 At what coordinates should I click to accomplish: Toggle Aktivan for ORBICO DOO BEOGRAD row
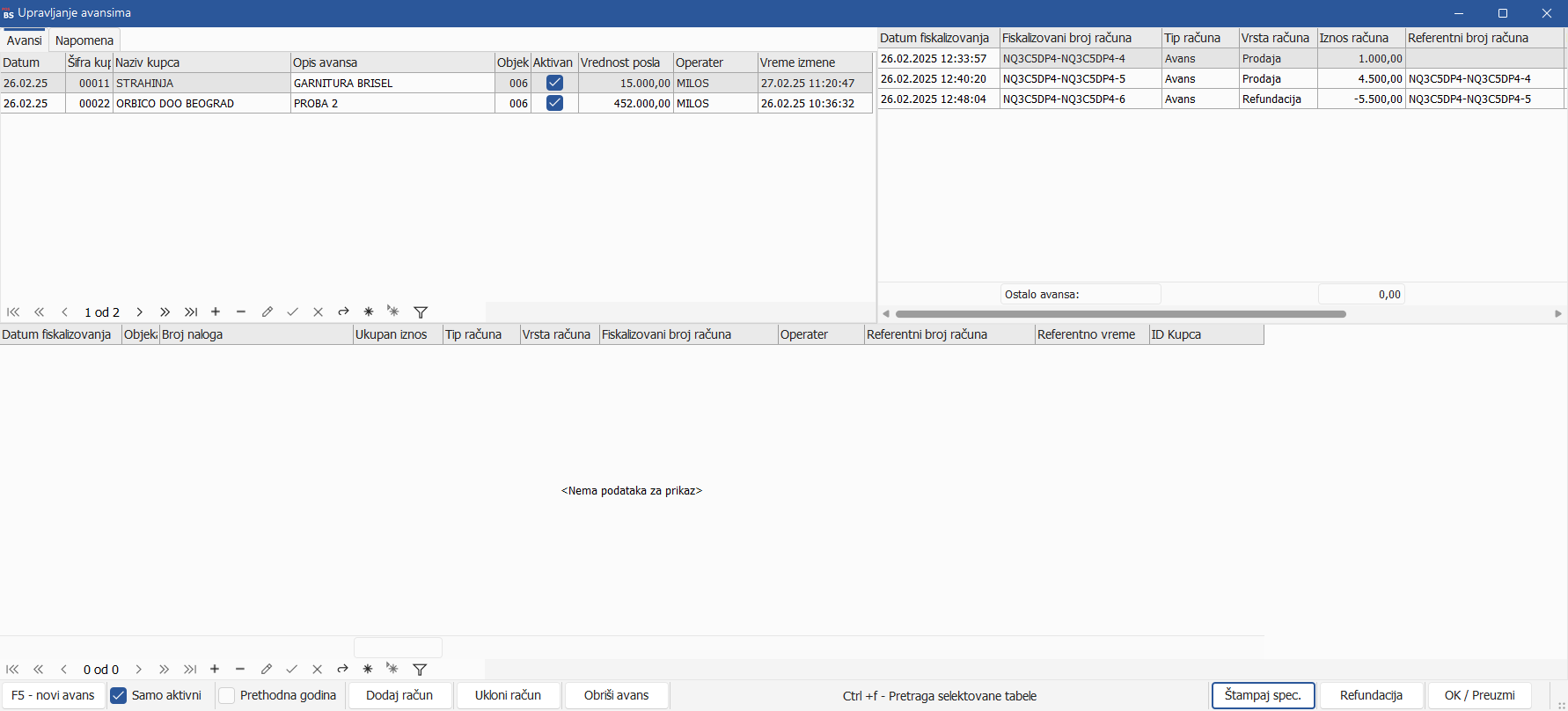coord(554,103)
